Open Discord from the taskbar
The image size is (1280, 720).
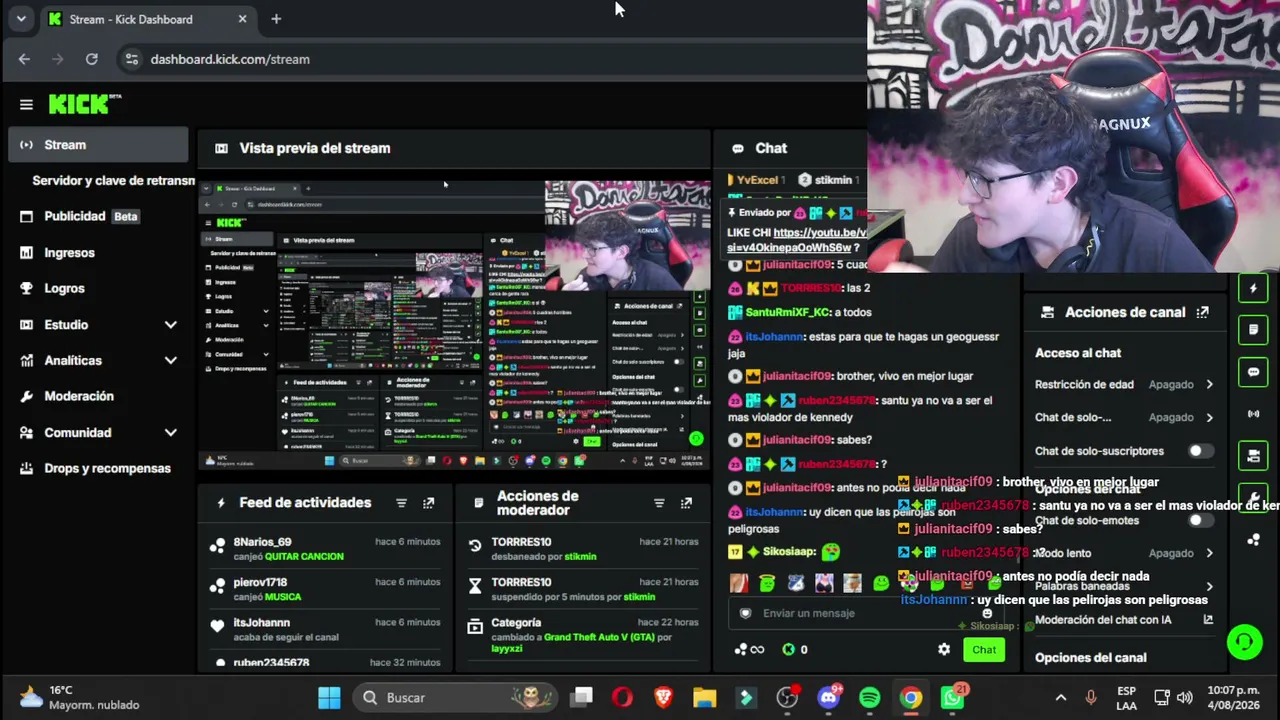(x=829, y=697)
